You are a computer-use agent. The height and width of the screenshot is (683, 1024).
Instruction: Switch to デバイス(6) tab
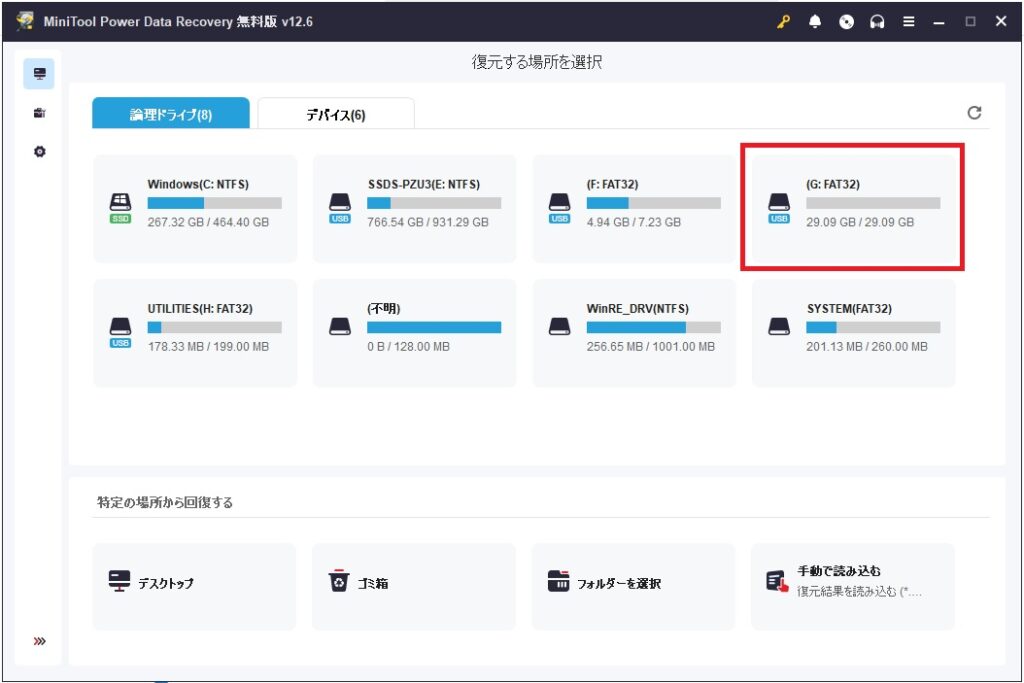[x=336, y=114]
